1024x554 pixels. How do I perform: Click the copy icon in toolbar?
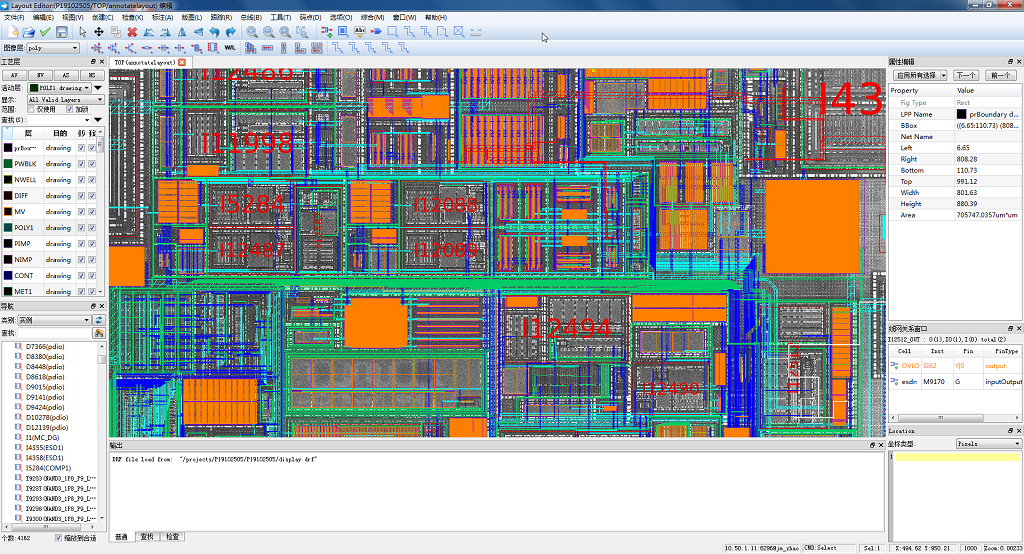click(116, 31)
